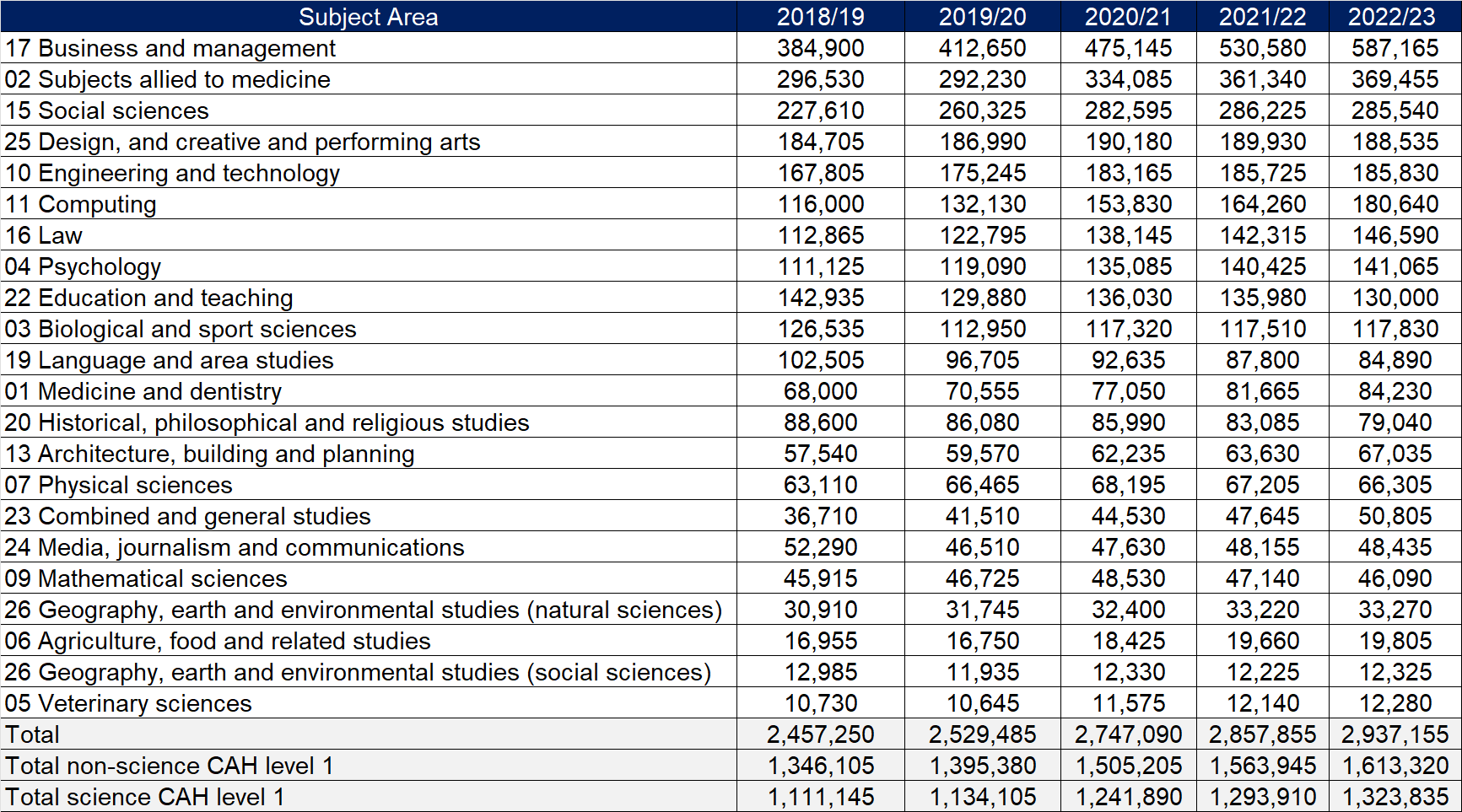Viewport: 1462px width, 812px height.
Task: Click 06 Agriculture, food and related studies
Action: 218,641
